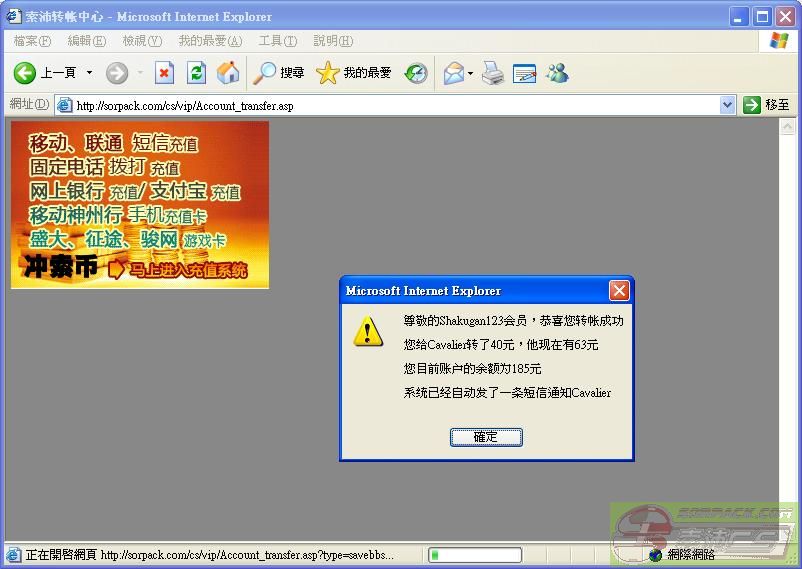Image resolution: width=802 pixels, height=569 pixels.
Task: Open the History toolbar icon
Action: pyautogui.click(x=416, y=73)
